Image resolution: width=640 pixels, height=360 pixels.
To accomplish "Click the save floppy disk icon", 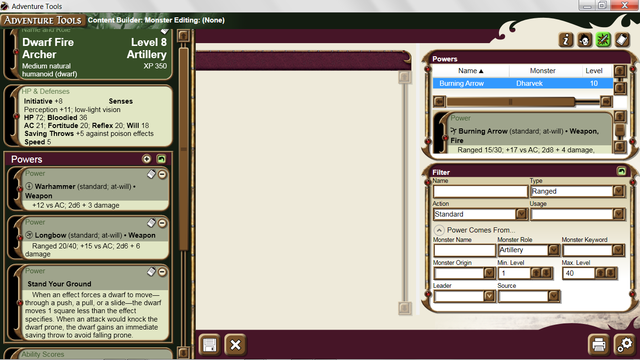I will coord(209,345).
